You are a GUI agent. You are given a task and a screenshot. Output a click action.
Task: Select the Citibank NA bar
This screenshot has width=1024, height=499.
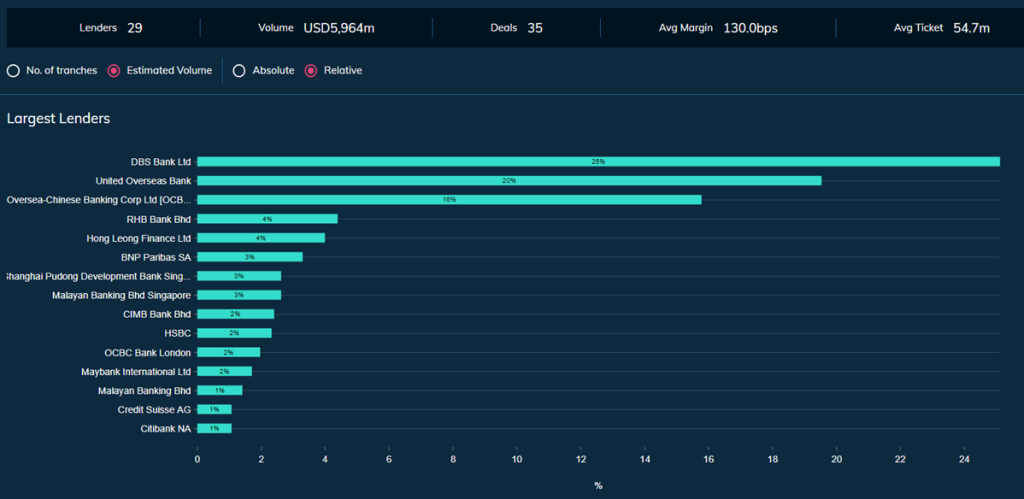pos(214,428)
